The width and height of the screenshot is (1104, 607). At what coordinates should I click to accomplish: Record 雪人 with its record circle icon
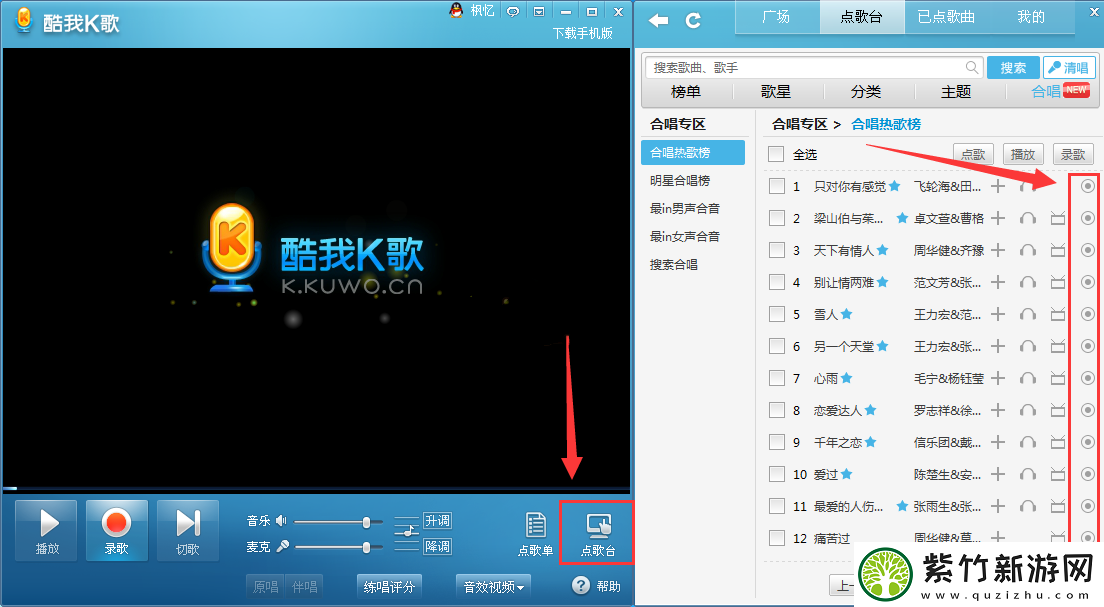[1088, 314]
